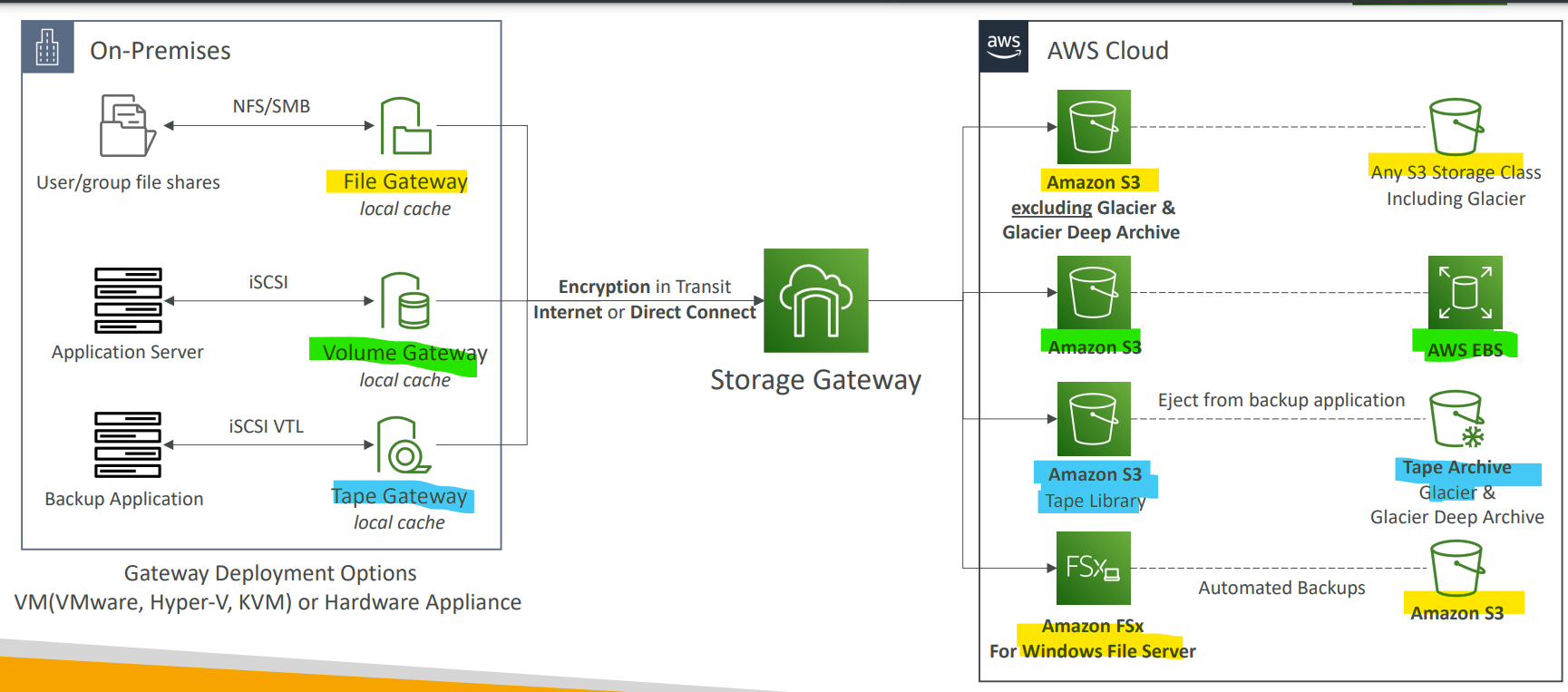Screen dimensions: 1568x692
Task: Click the 'Amazon FSx' label
Action: [1092, 626]
